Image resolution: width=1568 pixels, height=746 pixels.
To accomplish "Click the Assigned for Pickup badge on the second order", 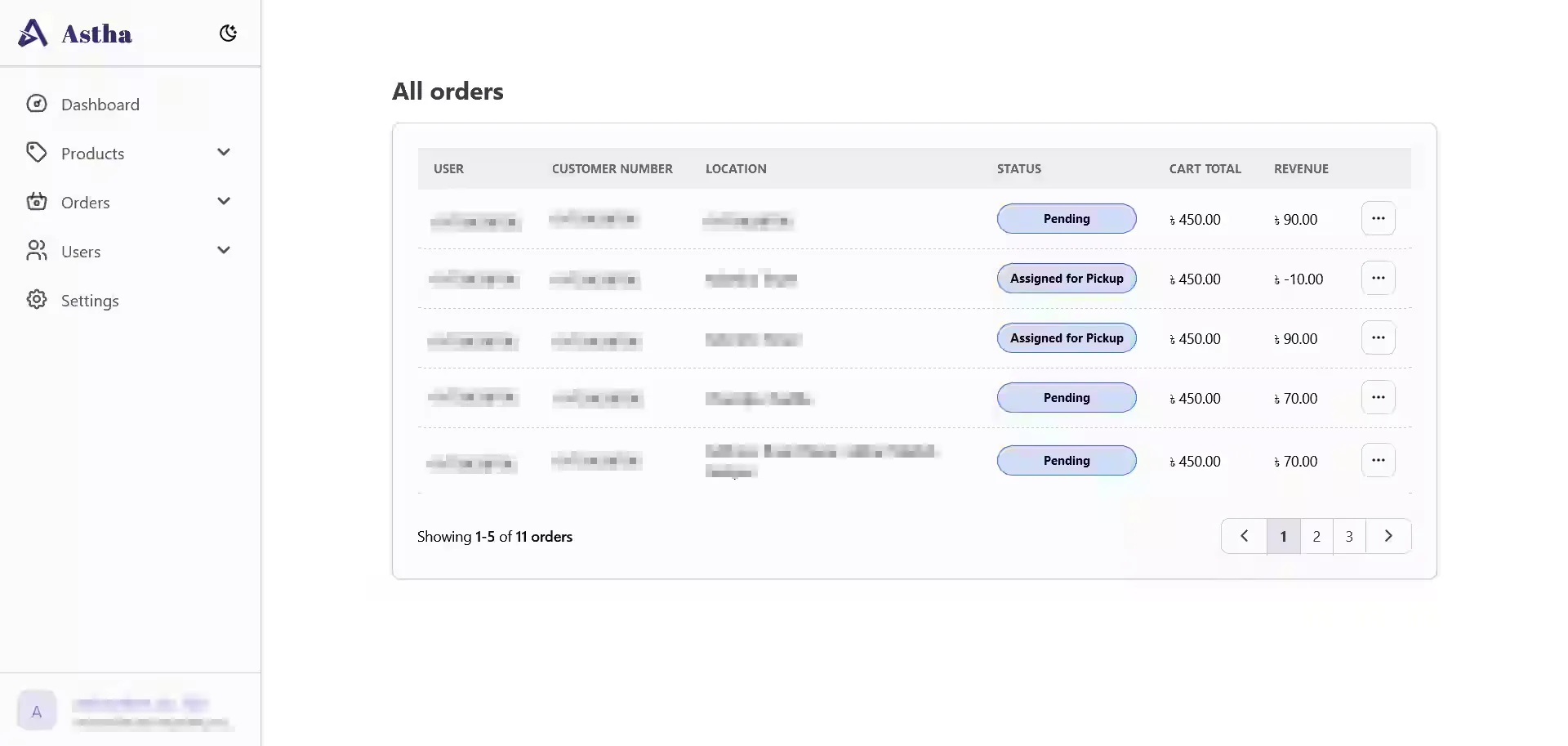I will click(x=1066, y=278).
